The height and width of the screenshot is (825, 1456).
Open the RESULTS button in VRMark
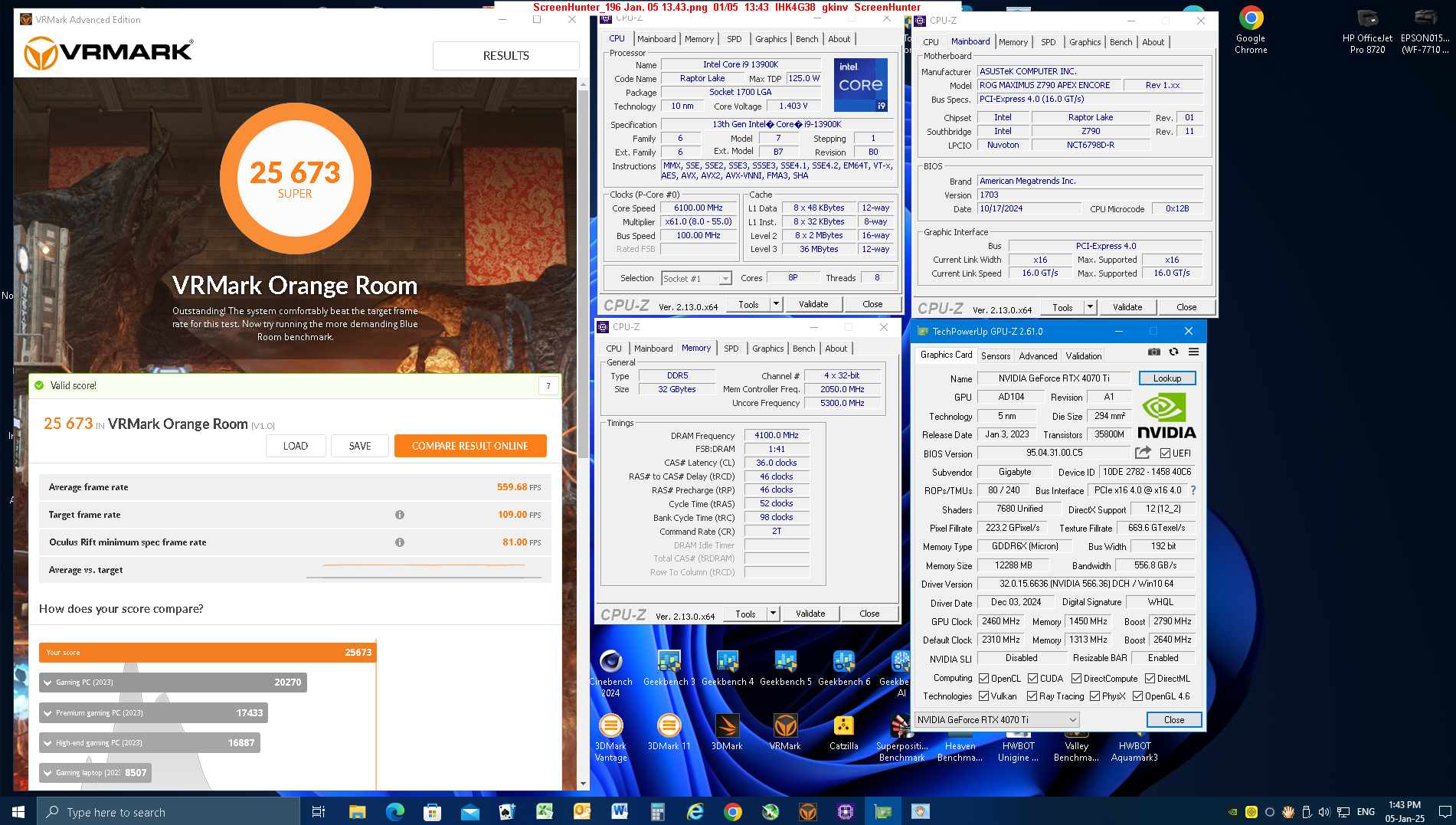(x=506, y=56)
